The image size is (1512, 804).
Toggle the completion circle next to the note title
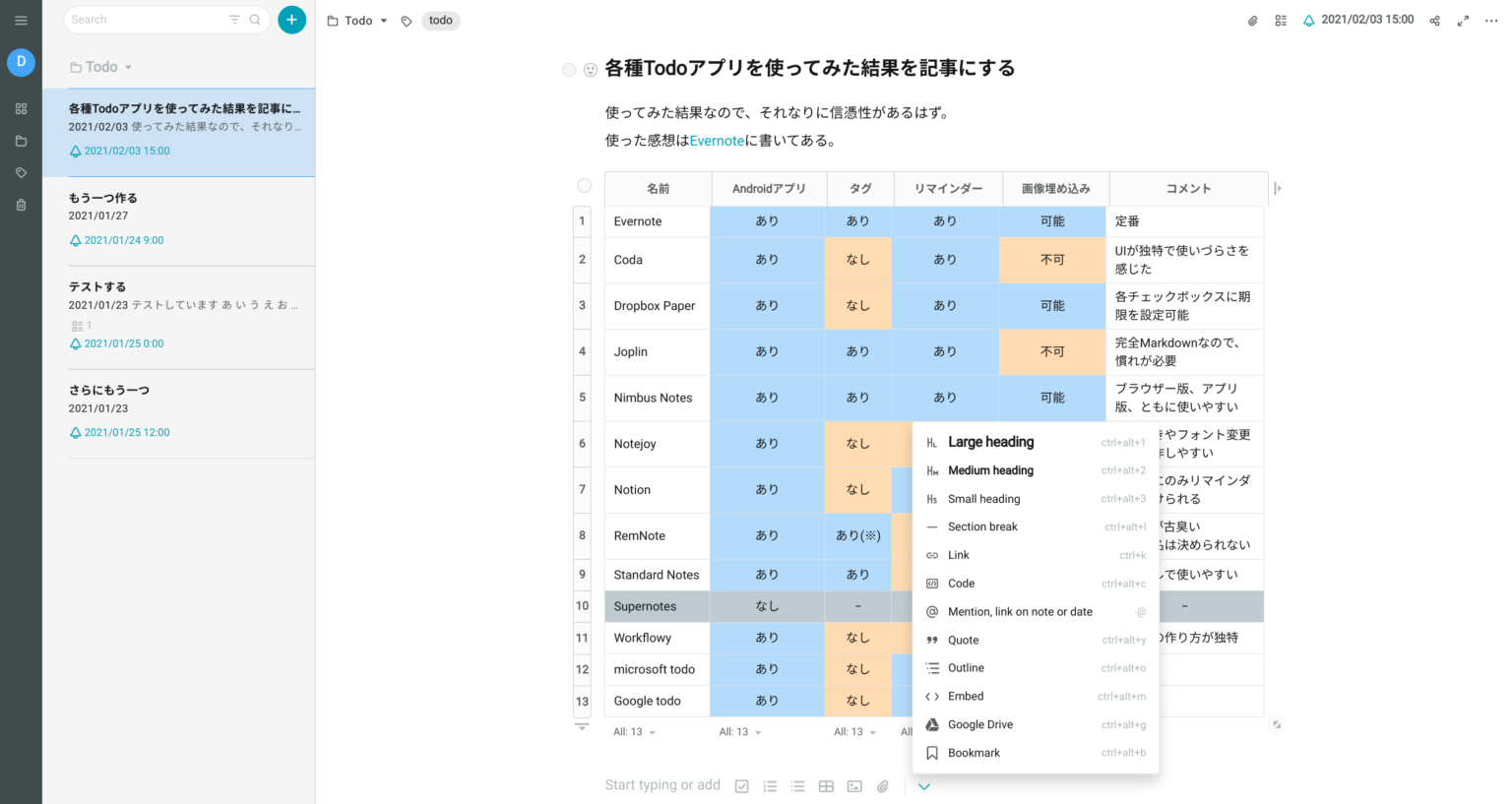569,70
